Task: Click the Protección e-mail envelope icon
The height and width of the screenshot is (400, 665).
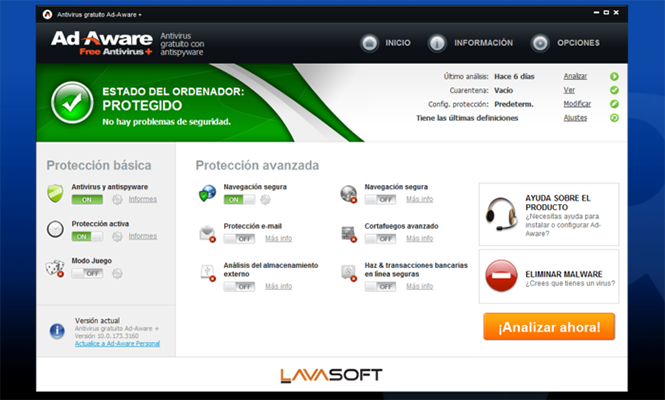Action: click(207, 233)
